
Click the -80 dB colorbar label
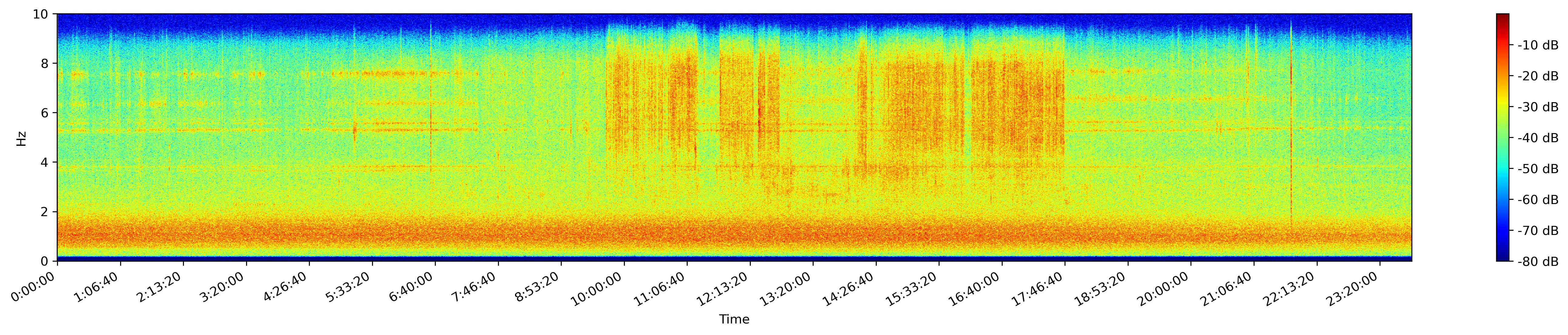pos(1538,262)
